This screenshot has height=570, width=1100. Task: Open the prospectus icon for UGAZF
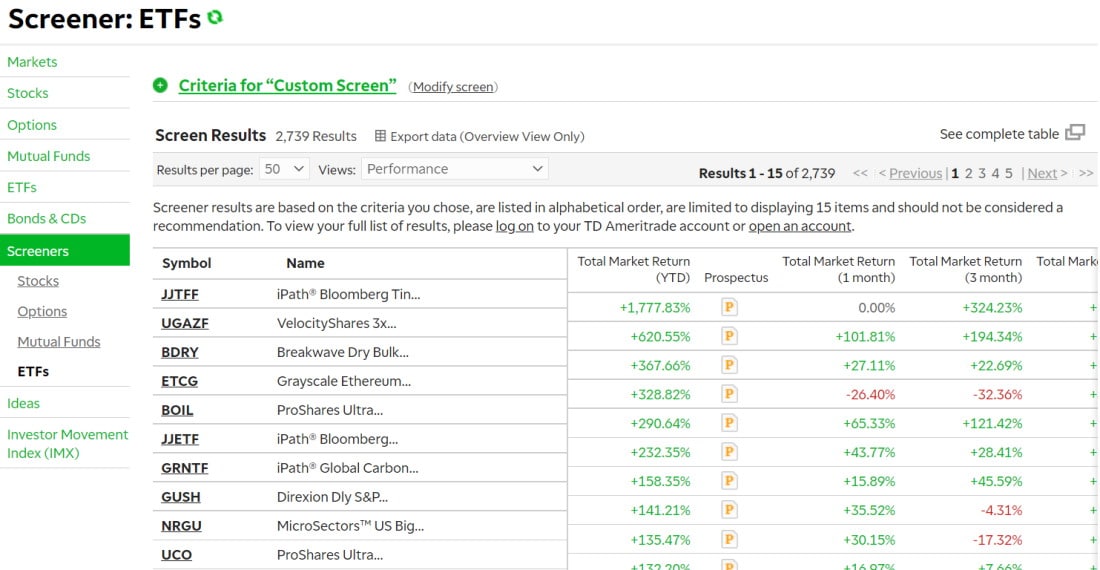pos(730,336)
